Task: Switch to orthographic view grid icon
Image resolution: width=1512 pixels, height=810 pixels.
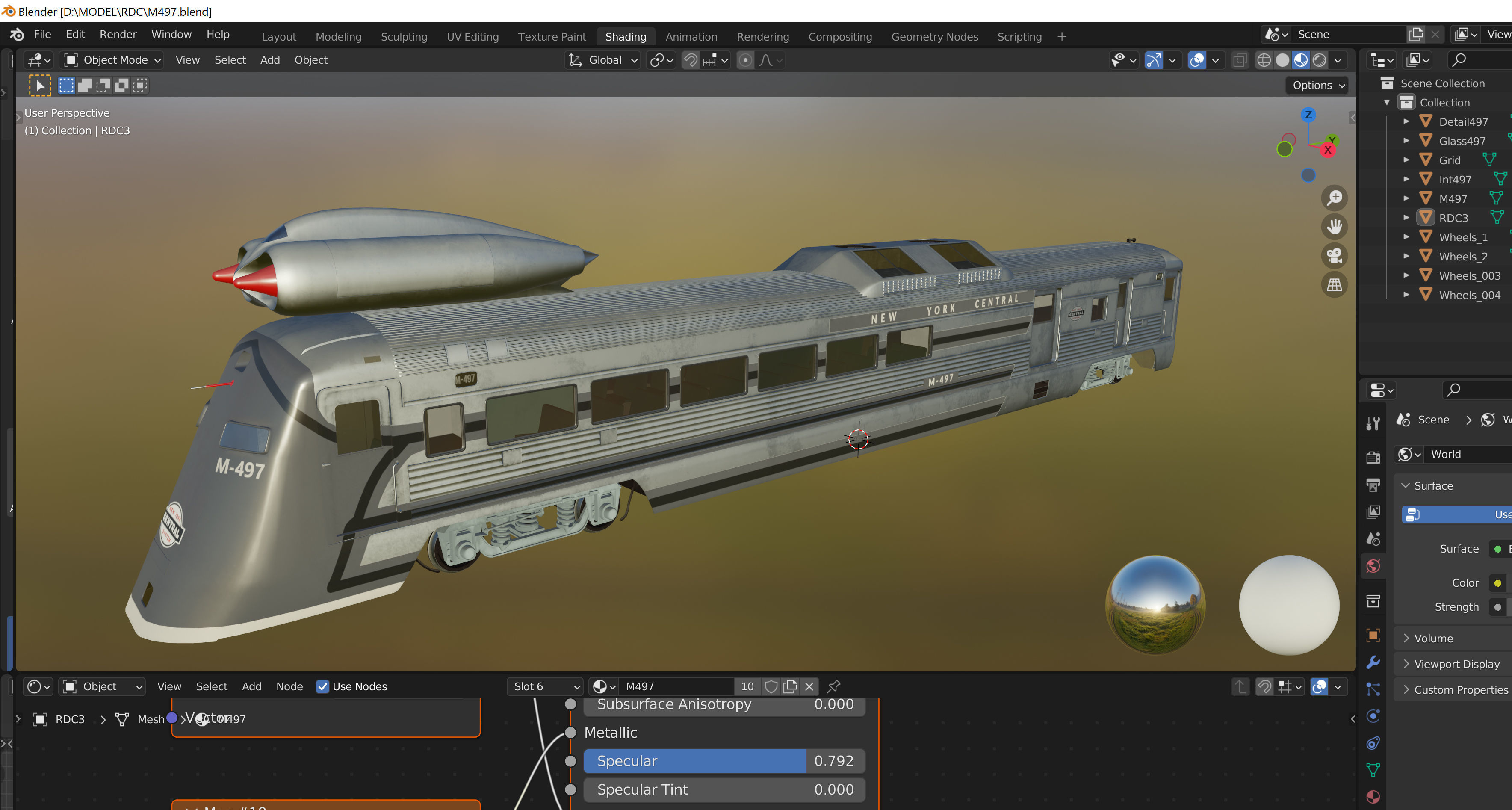Action: coord(1334,285)
